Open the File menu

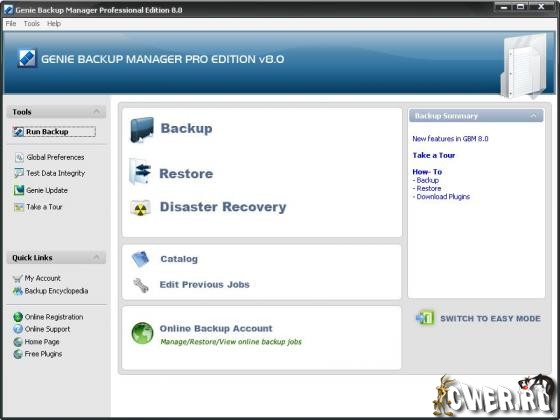(x=11, y=24)
